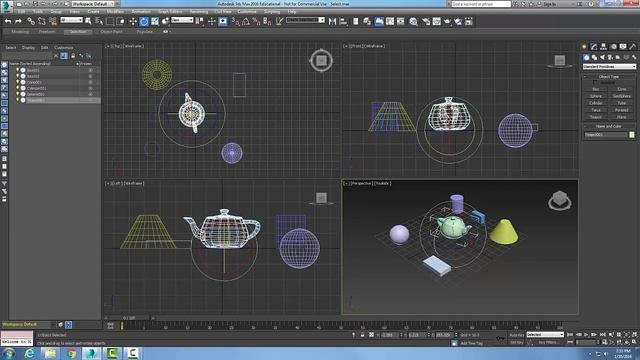Select the Bind to Space Warp tool
Screen dimensions: 640x360
point(53,21)
